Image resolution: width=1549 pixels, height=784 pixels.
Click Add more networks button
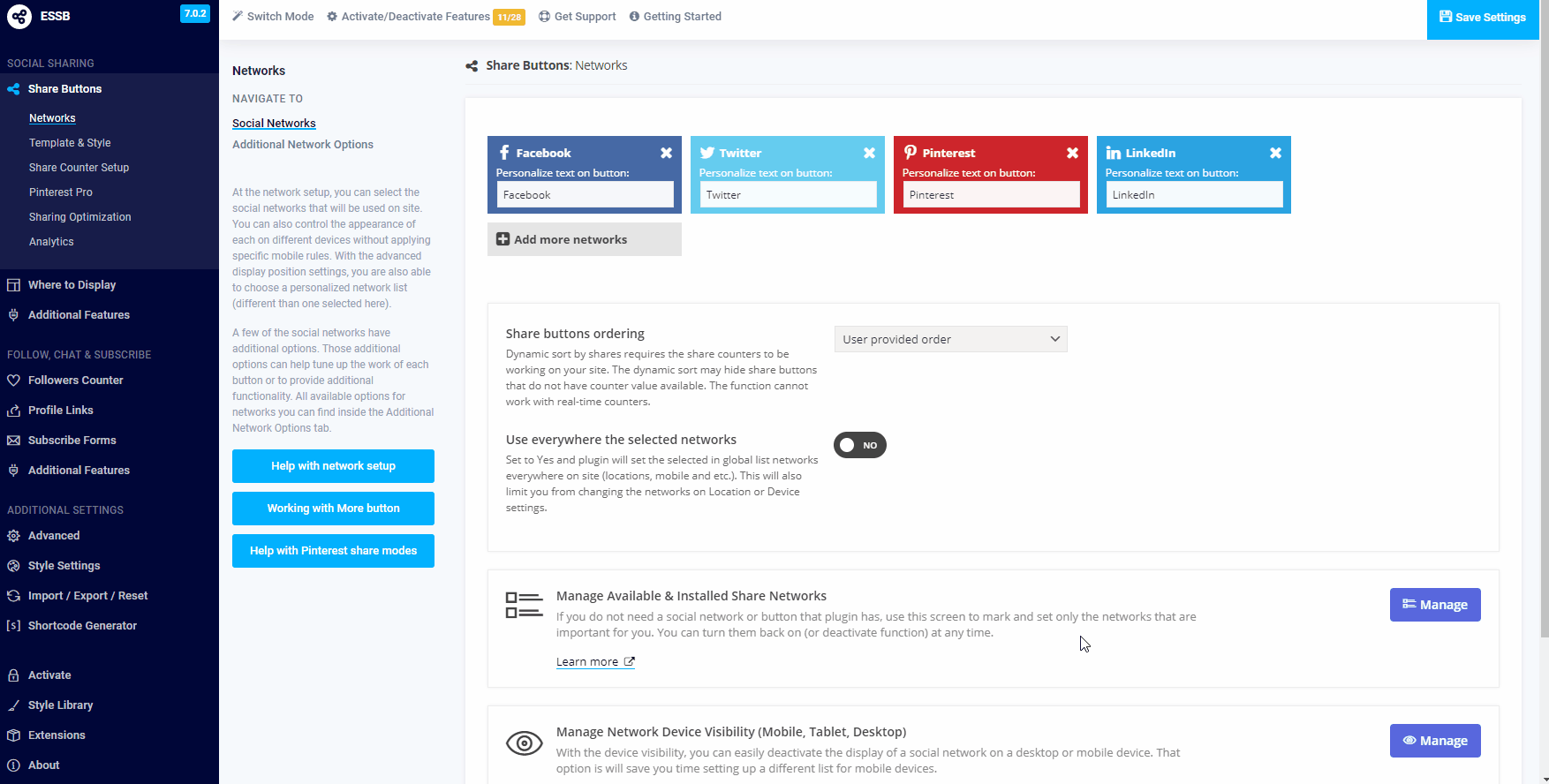click(584, 239)
